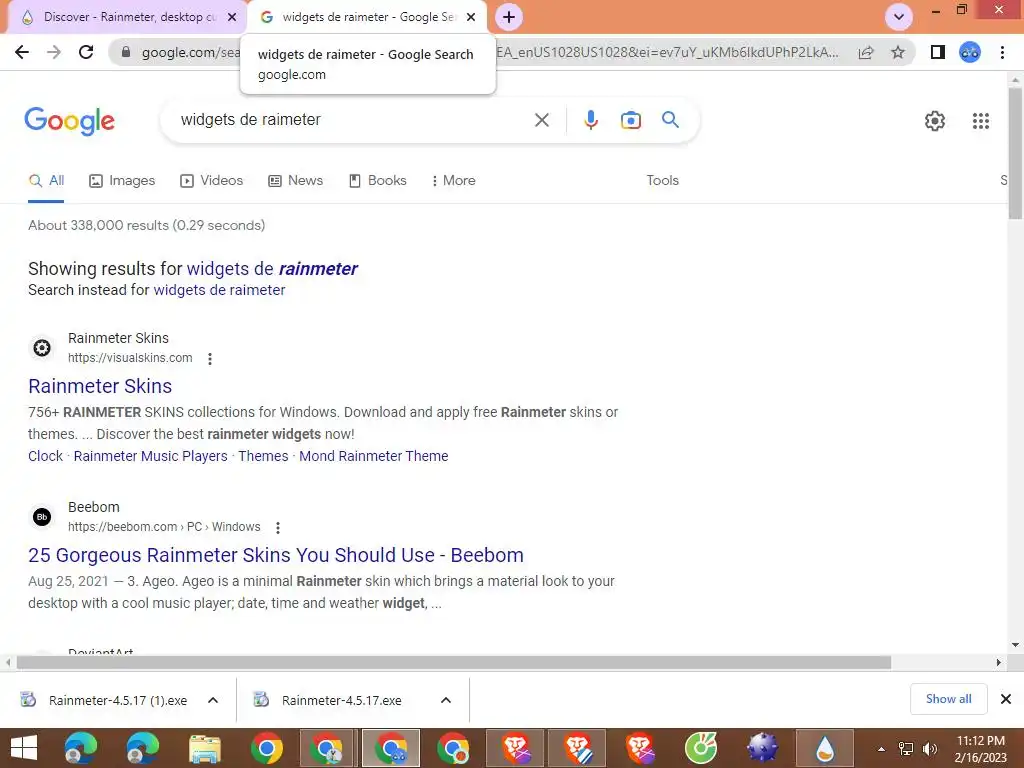Reload the current page
The height and width of the screenshot is (768, 1024).
pyautogui.click(x=86, y=52)
